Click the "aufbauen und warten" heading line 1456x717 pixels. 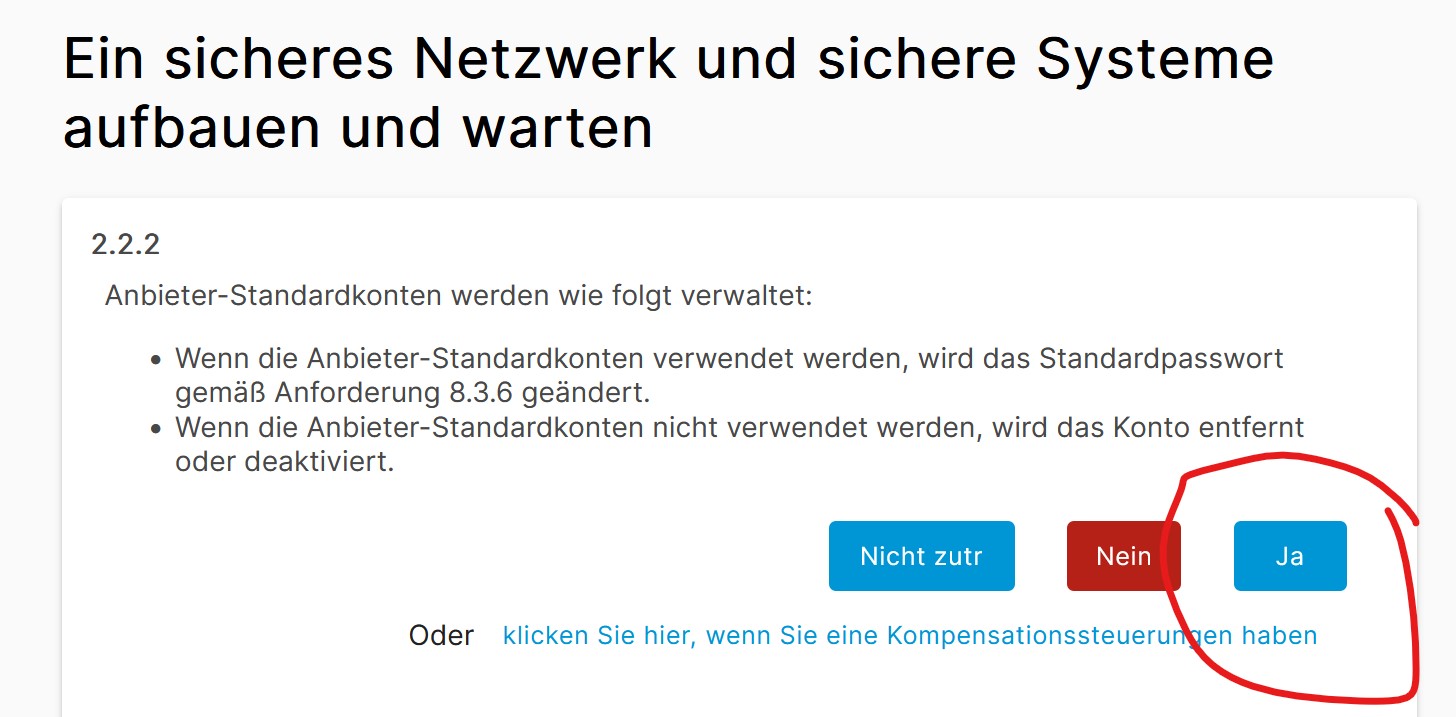pyautogui.click(x=357, y=127)
